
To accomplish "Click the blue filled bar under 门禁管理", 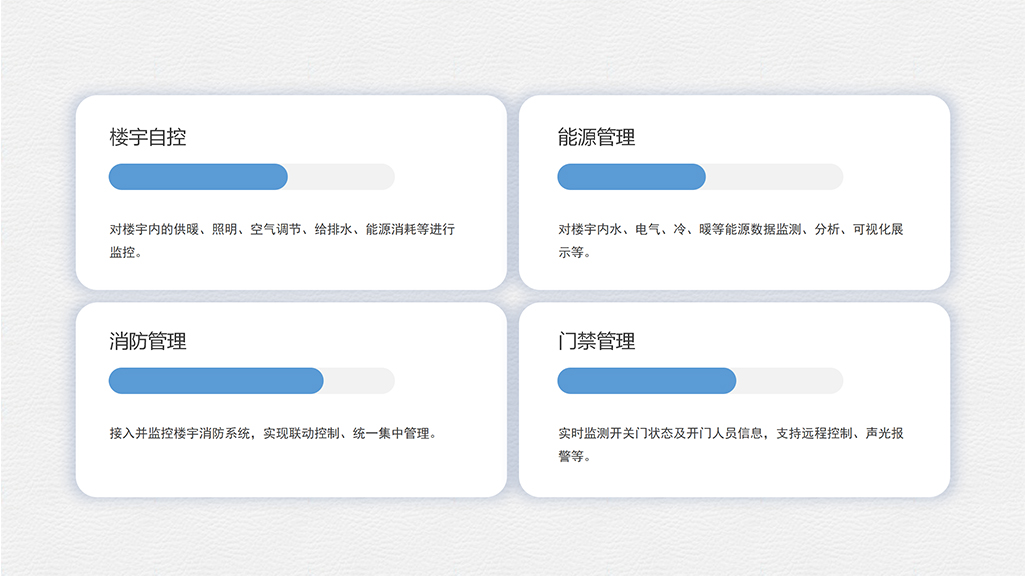I will click(645, 381).
